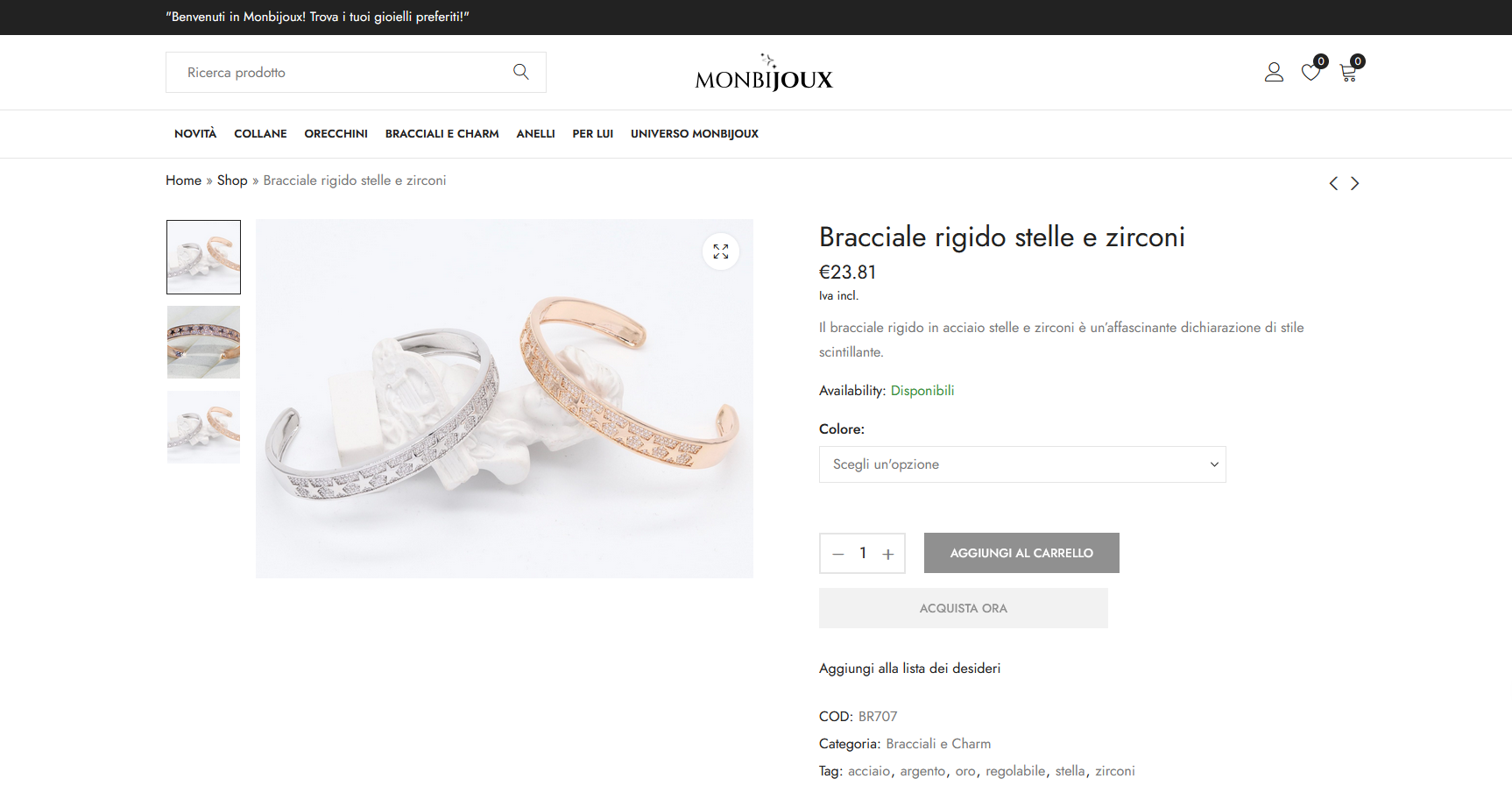
Task: Open the Colore option dropdown
Action: click(x=1021, y=464)
